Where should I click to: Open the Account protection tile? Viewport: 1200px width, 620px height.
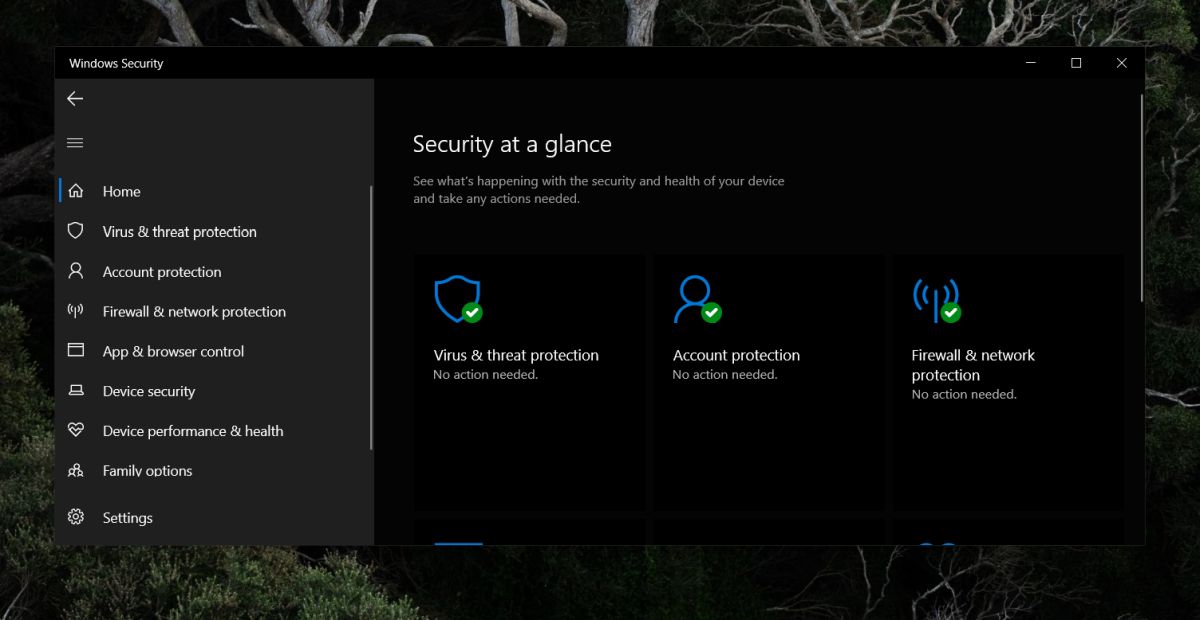(770, 382)
